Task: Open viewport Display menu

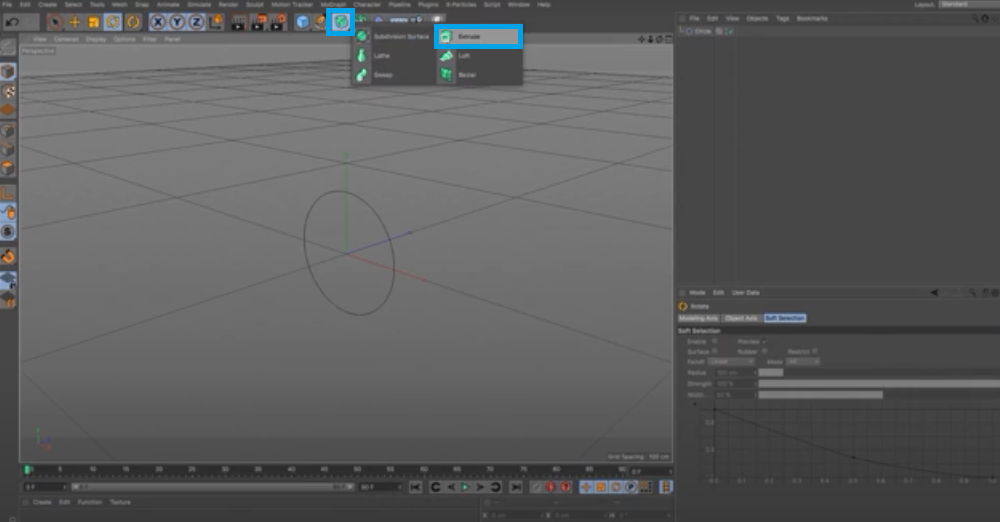Action: tap(96, 40)
